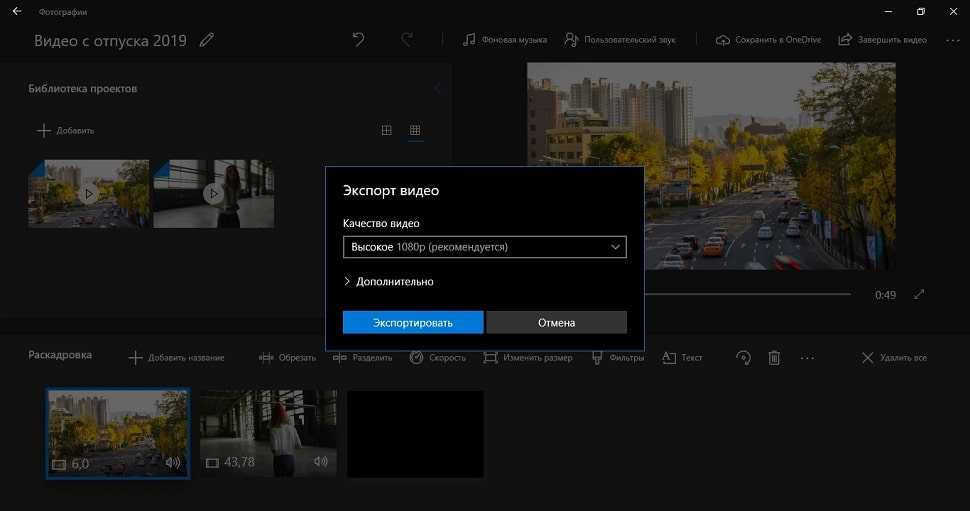Click the preview playback seek bar
The width and height of the screenshot is (970, 511).
coord(750,294)
